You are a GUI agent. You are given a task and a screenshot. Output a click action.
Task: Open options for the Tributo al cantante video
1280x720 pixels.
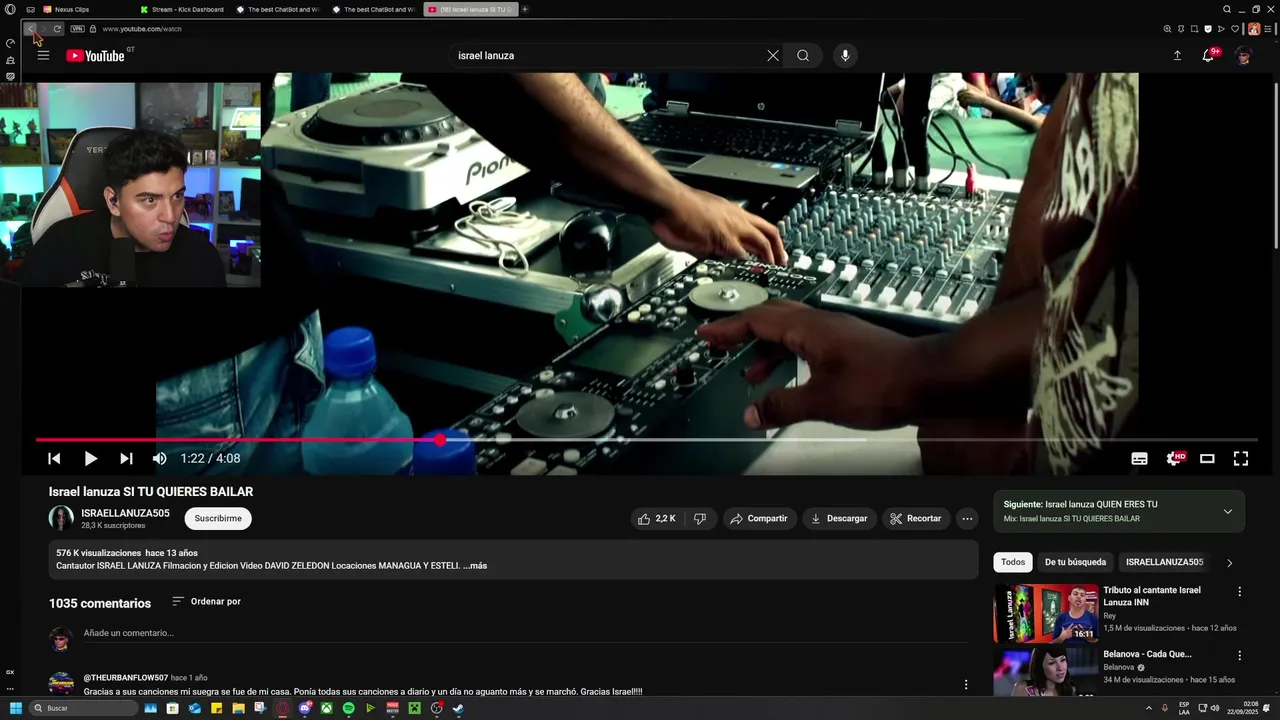click(1240, 592)
